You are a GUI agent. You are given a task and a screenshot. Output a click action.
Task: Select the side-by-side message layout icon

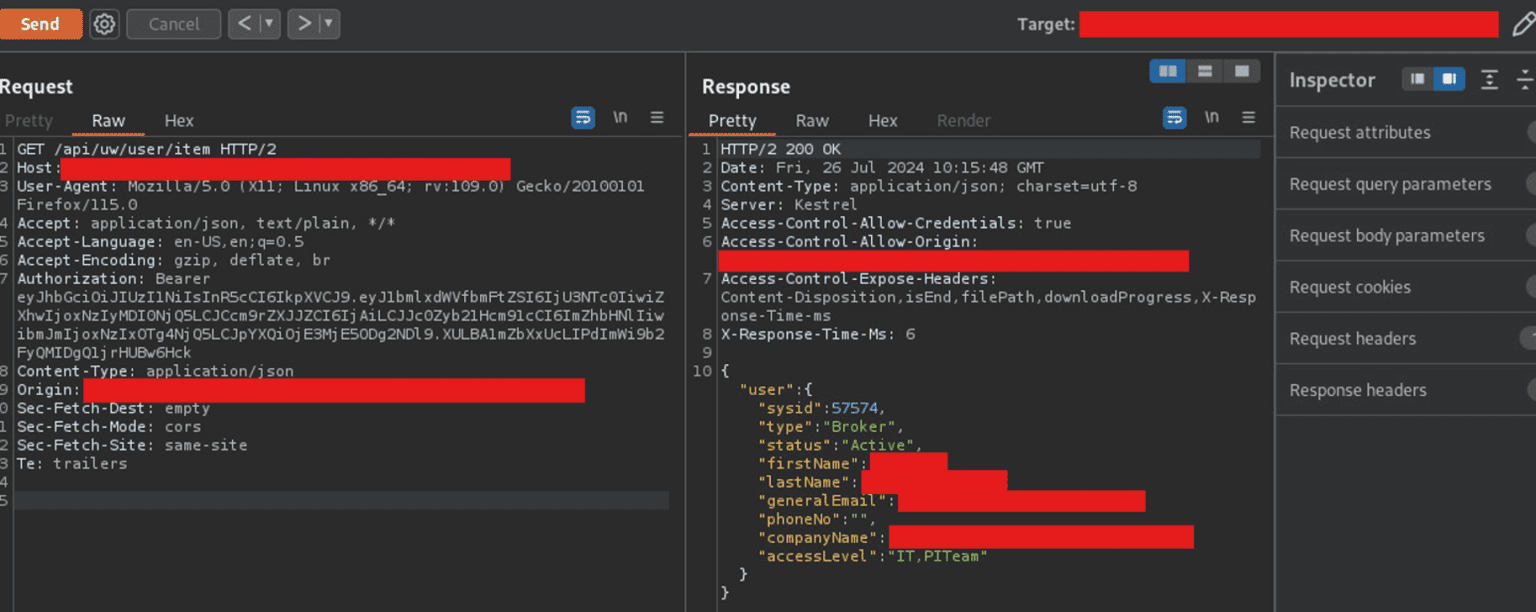click(1167, 71)
